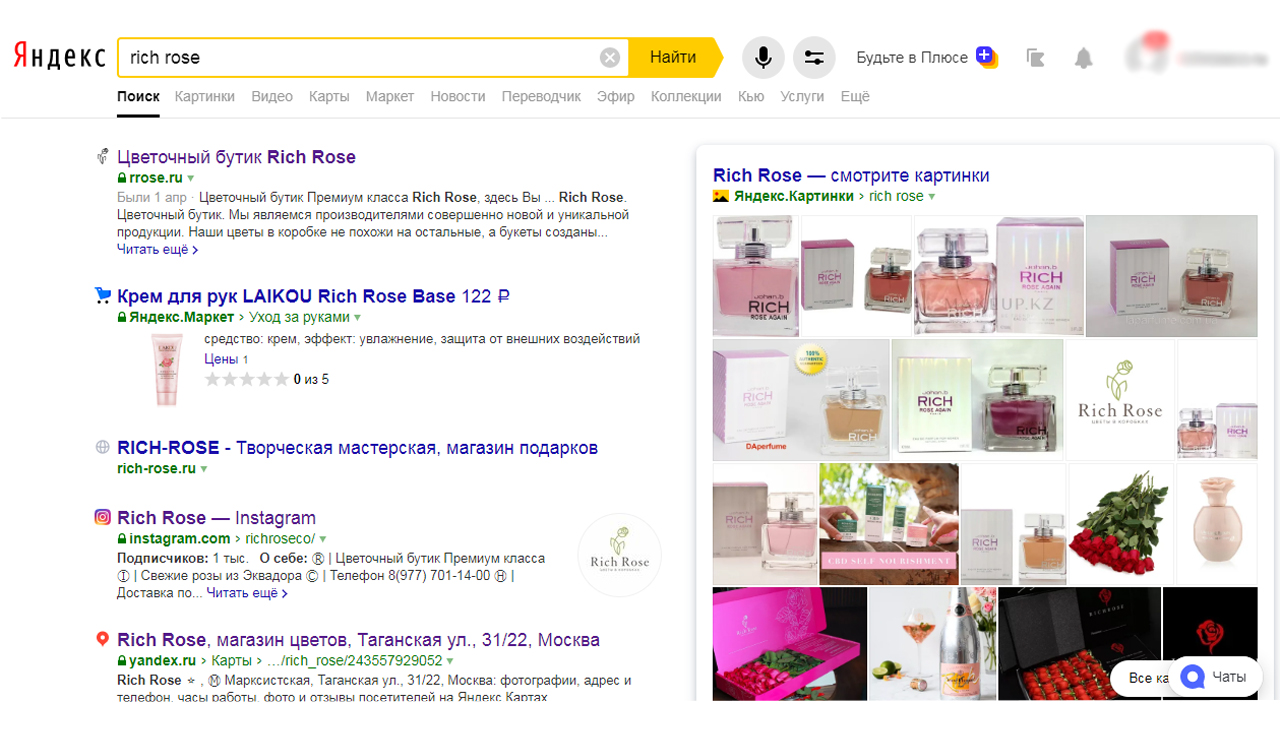Click the map pin icon for Таганская result
This screenshot has height=743, width=1280.
pos(102,640)
